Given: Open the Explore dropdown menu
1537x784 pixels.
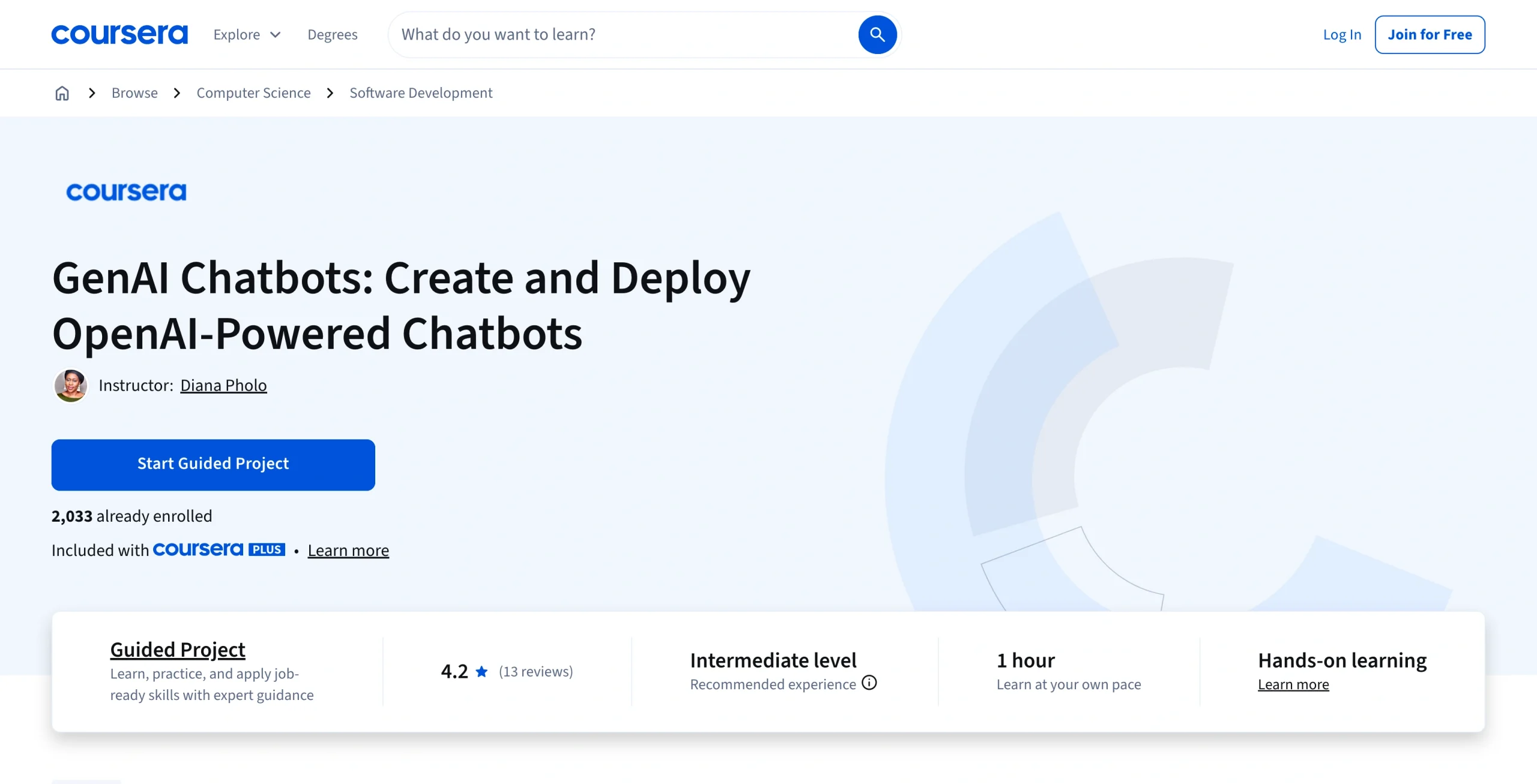Looking at the screenshot, I should pos(246,34).
